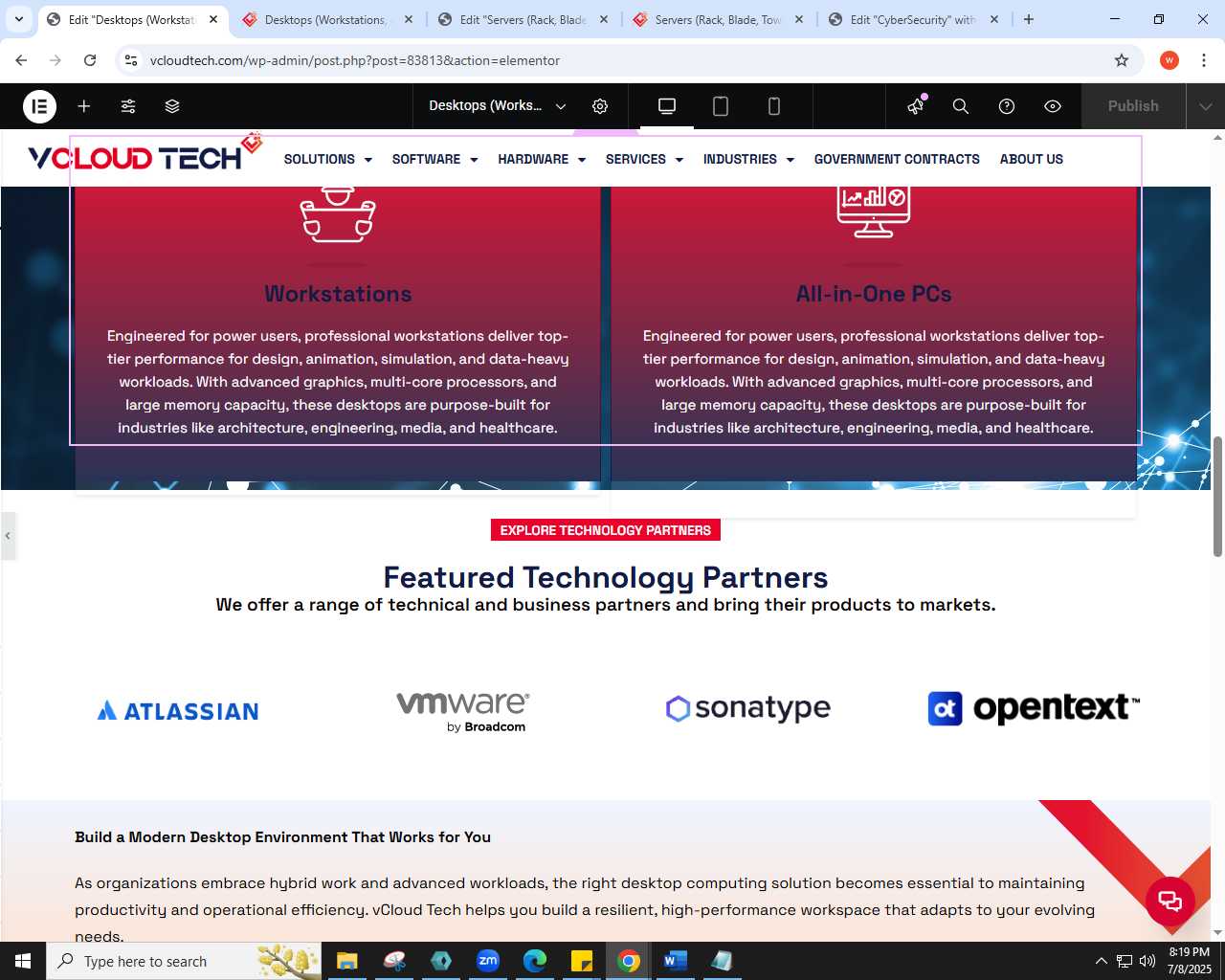Open Zoom from the taskbar

[488, 961]
